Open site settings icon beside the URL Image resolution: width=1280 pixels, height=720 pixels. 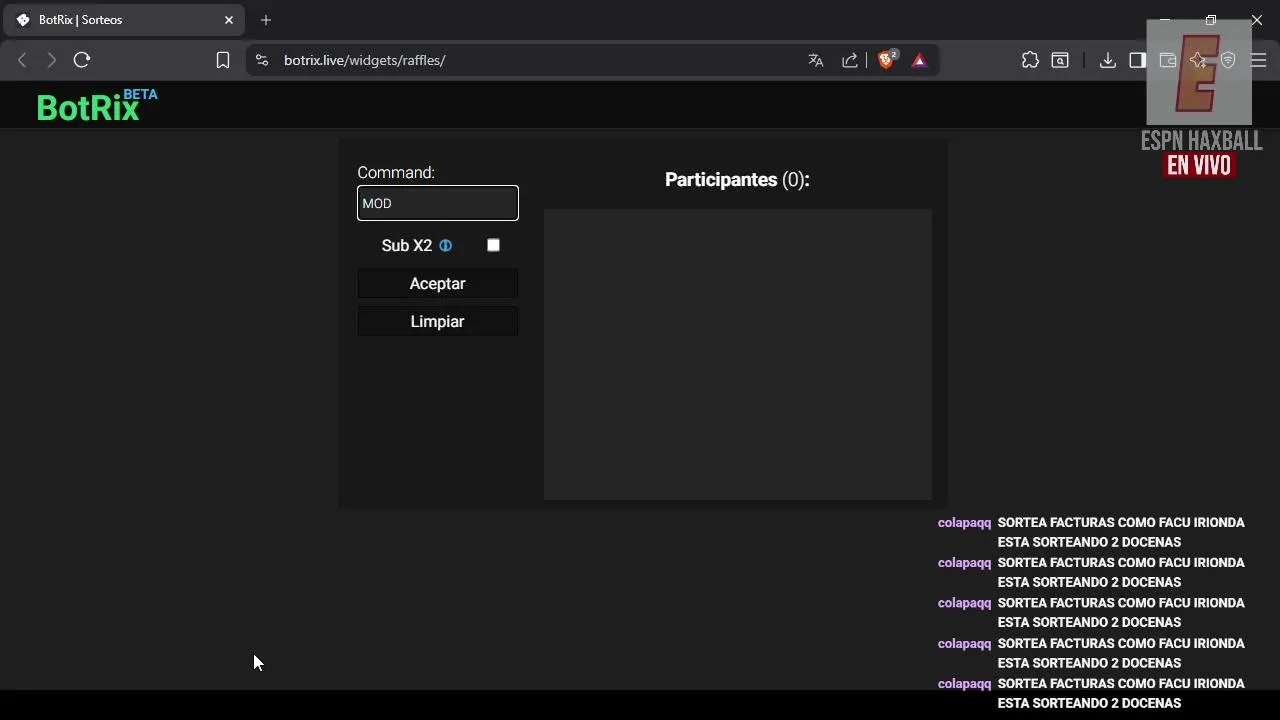(x=262, y=60)
